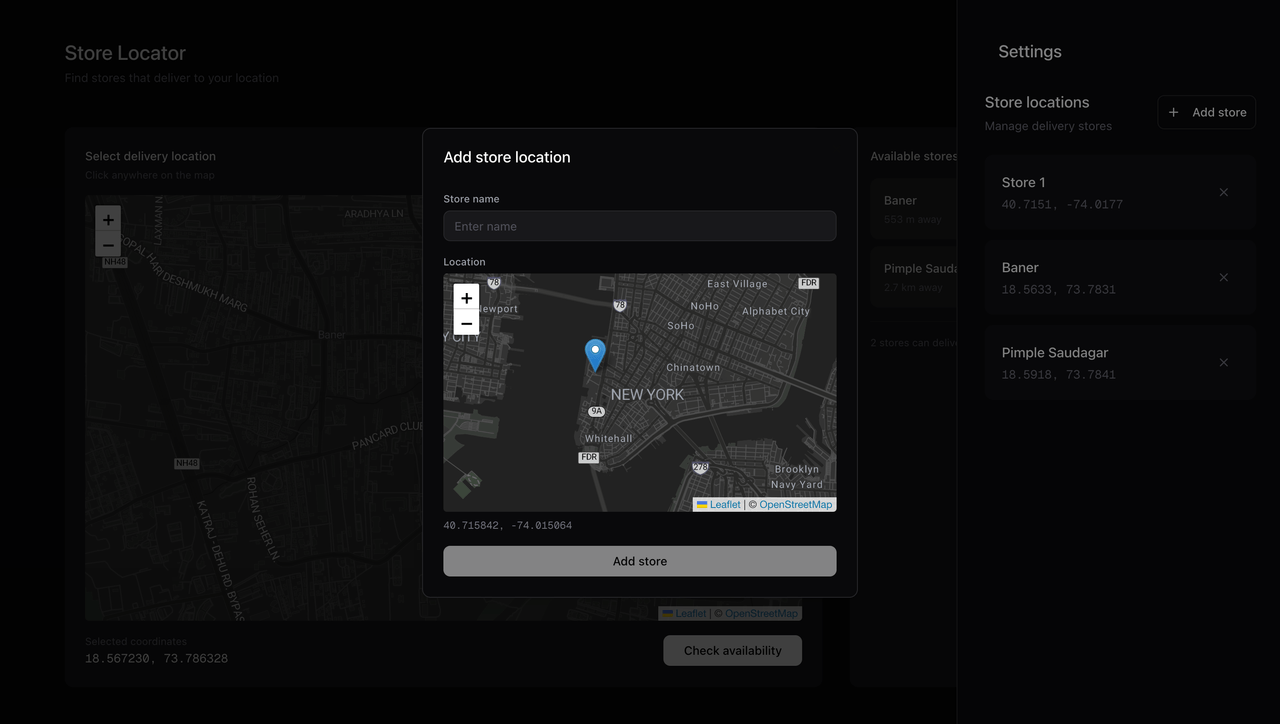Remove Store 1 from store locations
1280x724 pixels.
click(x=1223, y=192)
